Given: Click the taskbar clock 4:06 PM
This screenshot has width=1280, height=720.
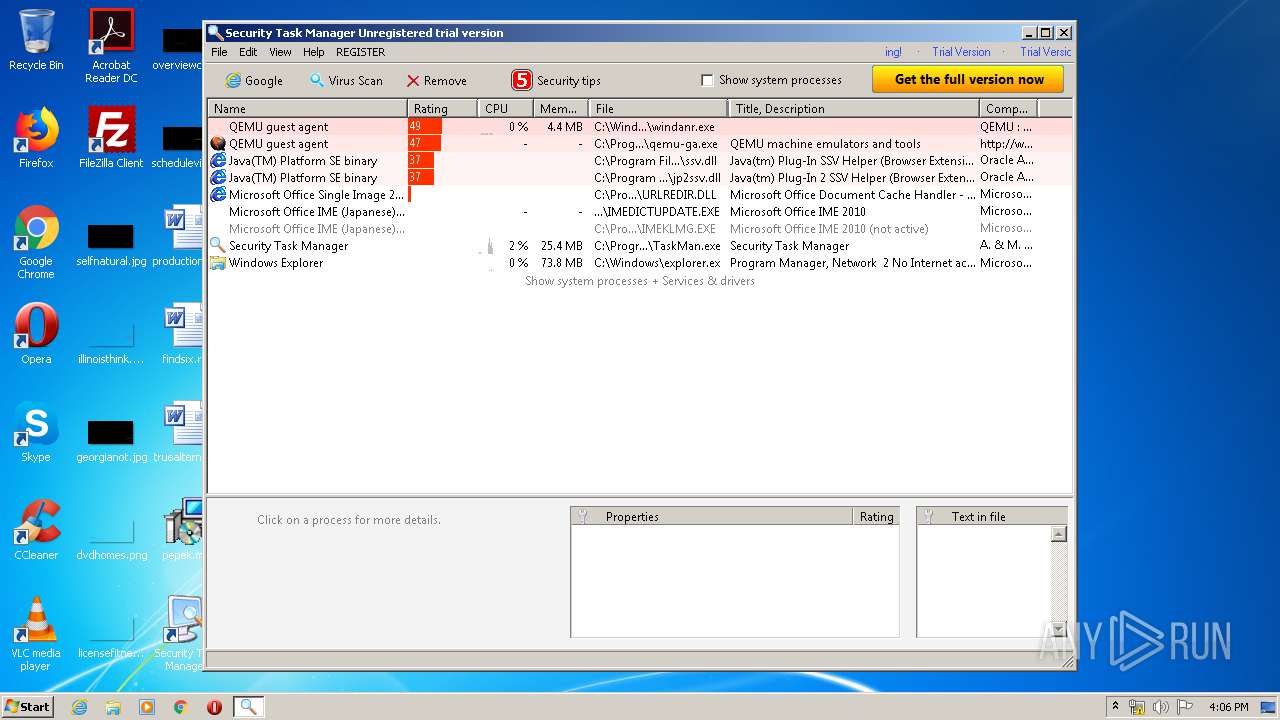Looking at the screenshot, I should pos(1228,707).
